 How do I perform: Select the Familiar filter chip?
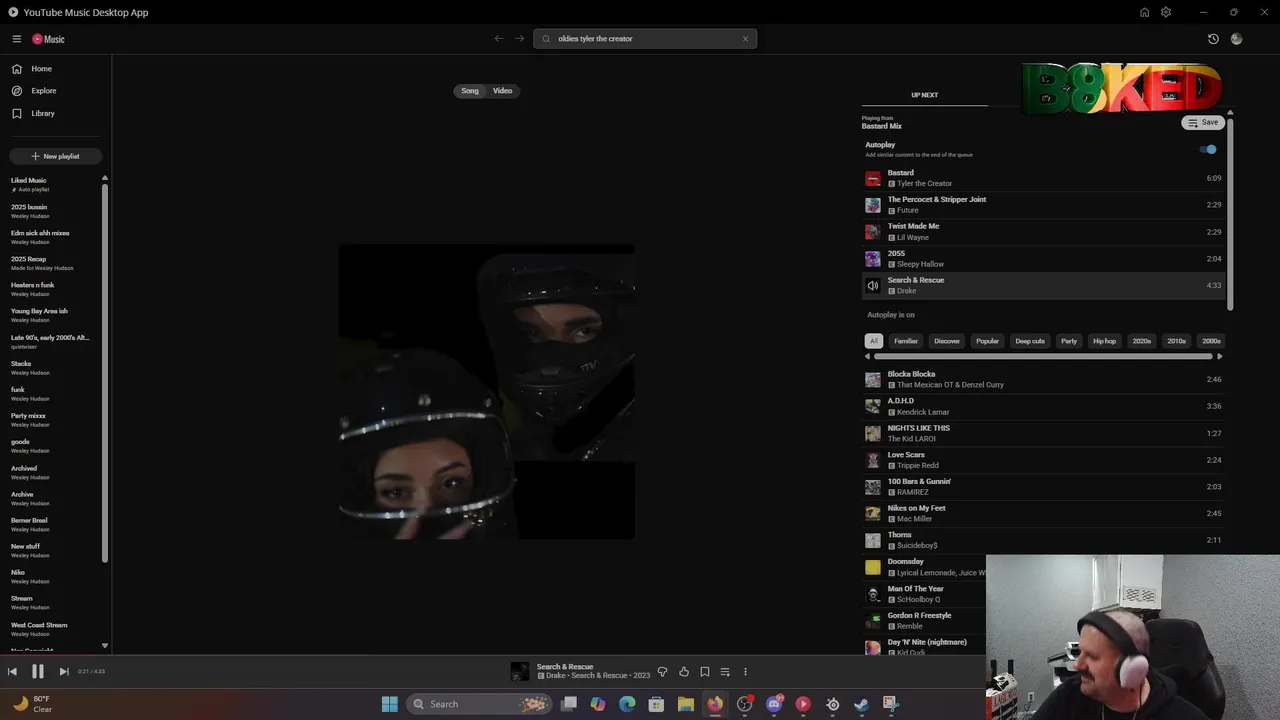coord(906,341)
